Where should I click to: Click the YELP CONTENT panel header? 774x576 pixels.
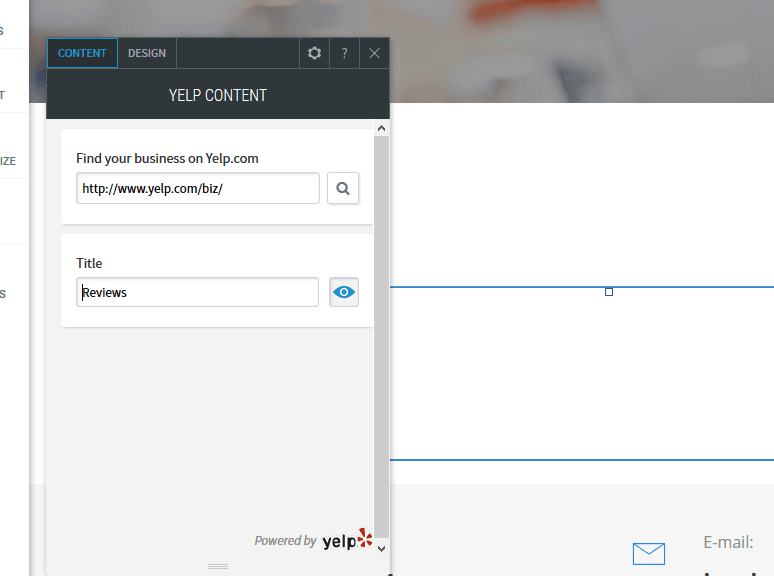point(218,95)
